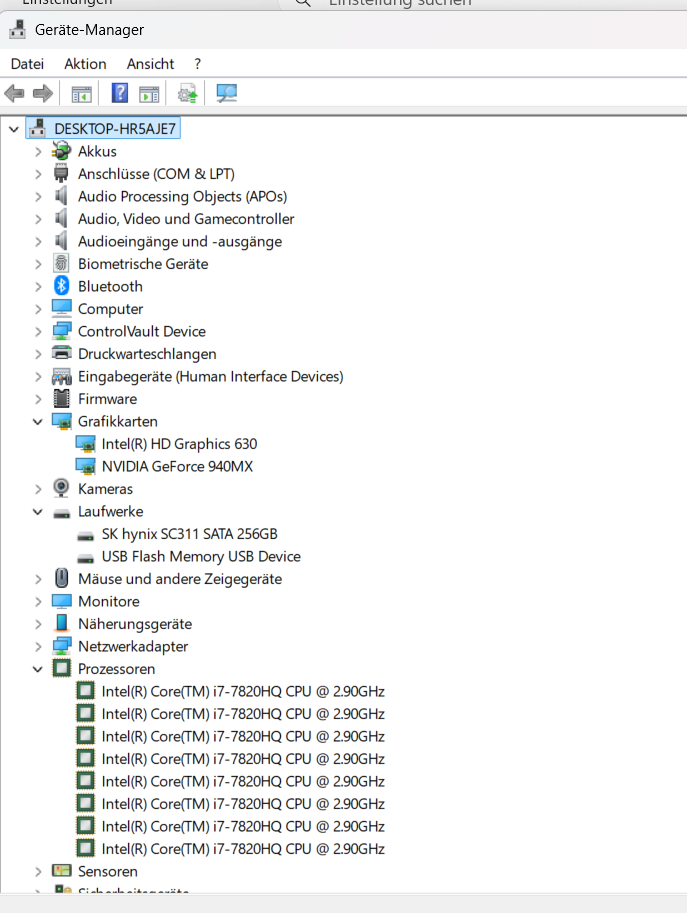Click the Akkus battery icon

(61, 151)
